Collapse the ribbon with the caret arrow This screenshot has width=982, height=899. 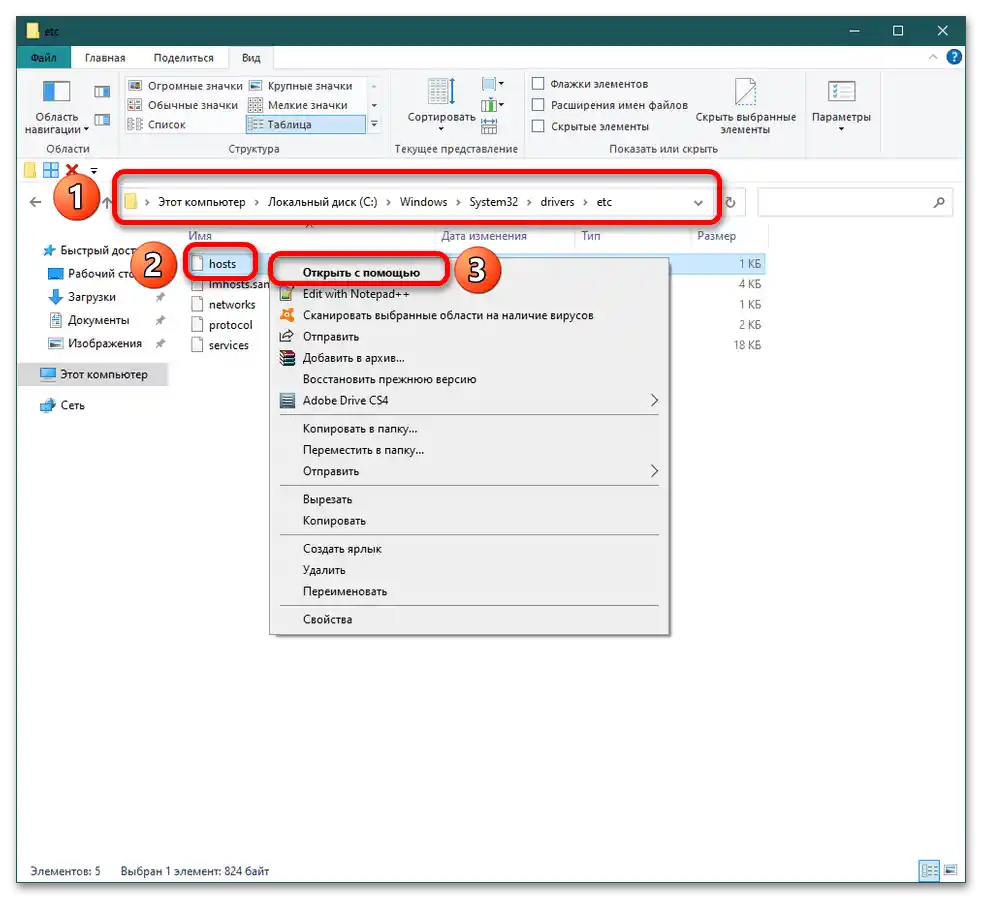coord(933,57)
